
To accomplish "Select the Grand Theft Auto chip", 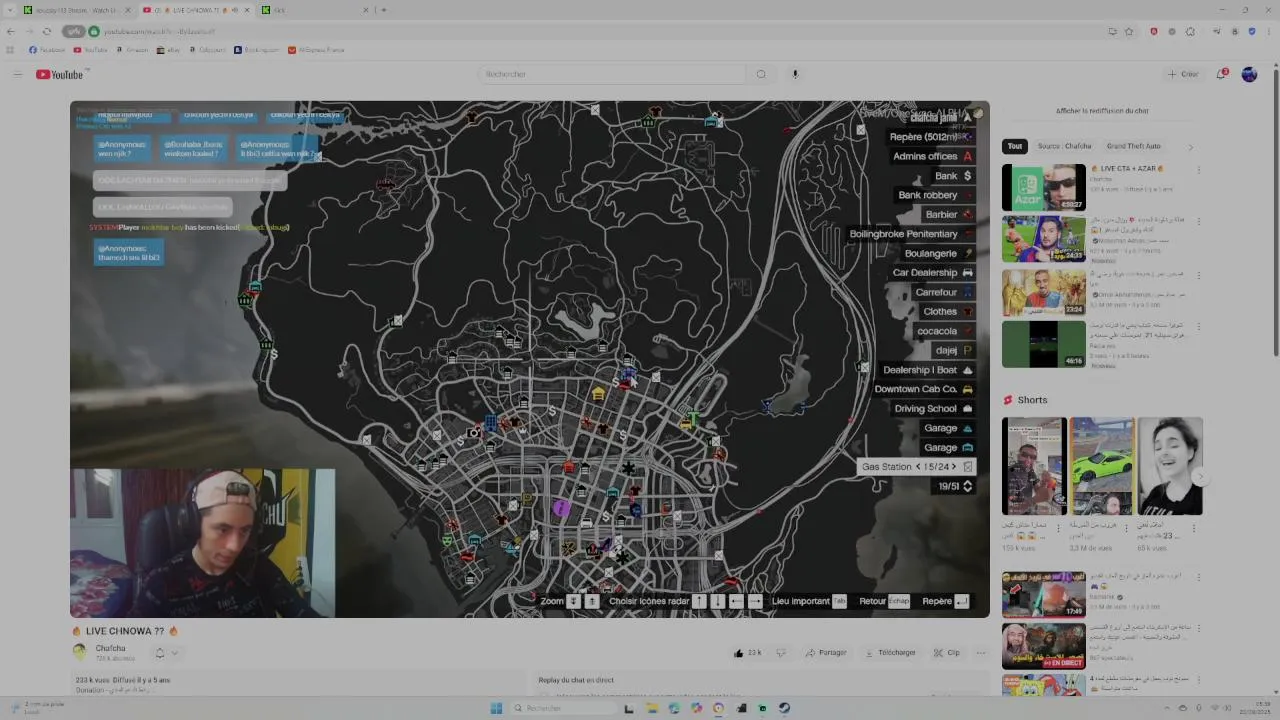I will pyautogui.click(x=1133, y=146).
